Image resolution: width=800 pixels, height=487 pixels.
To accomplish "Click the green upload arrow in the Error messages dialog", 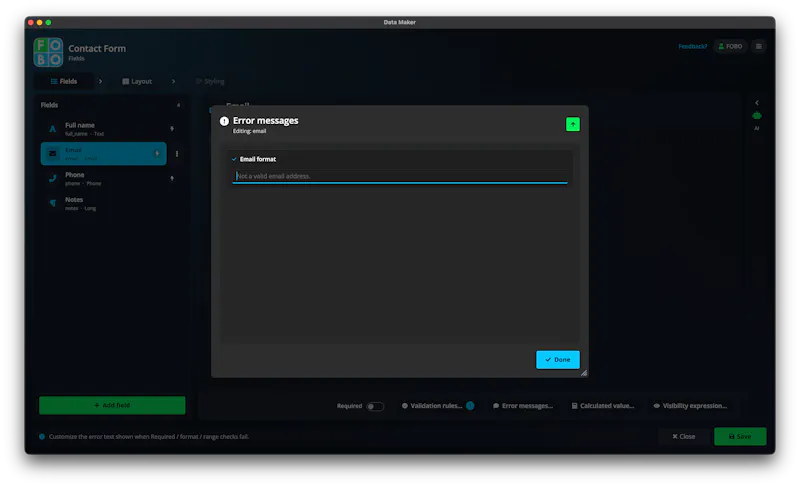I will click(x=572, y=124).
